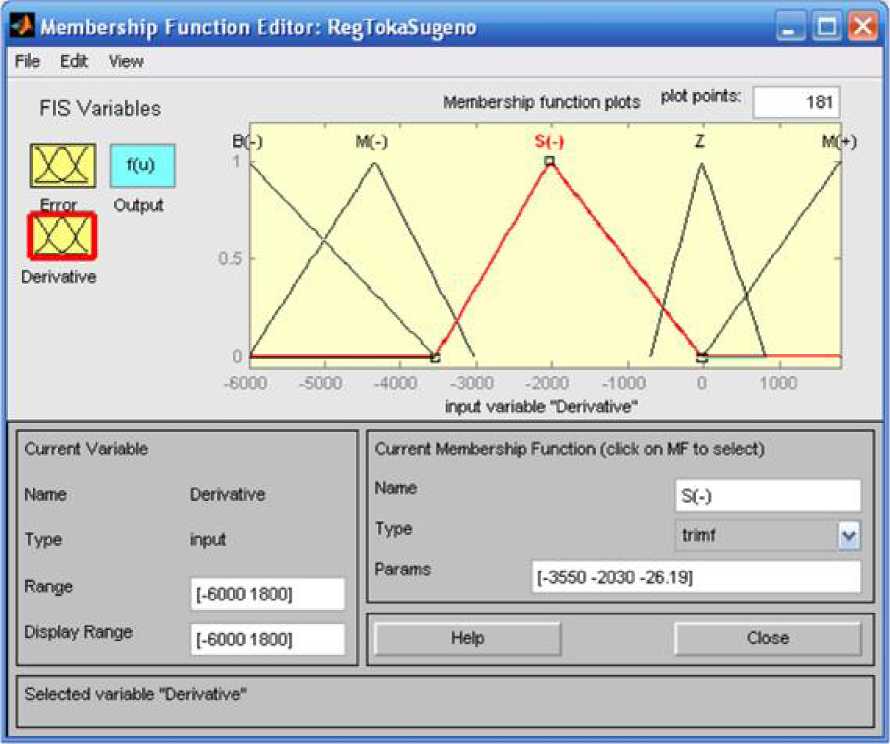The image size is (890, 744).
Task: Click S(-) left foot handle near -3500
Action: point(435,357)
